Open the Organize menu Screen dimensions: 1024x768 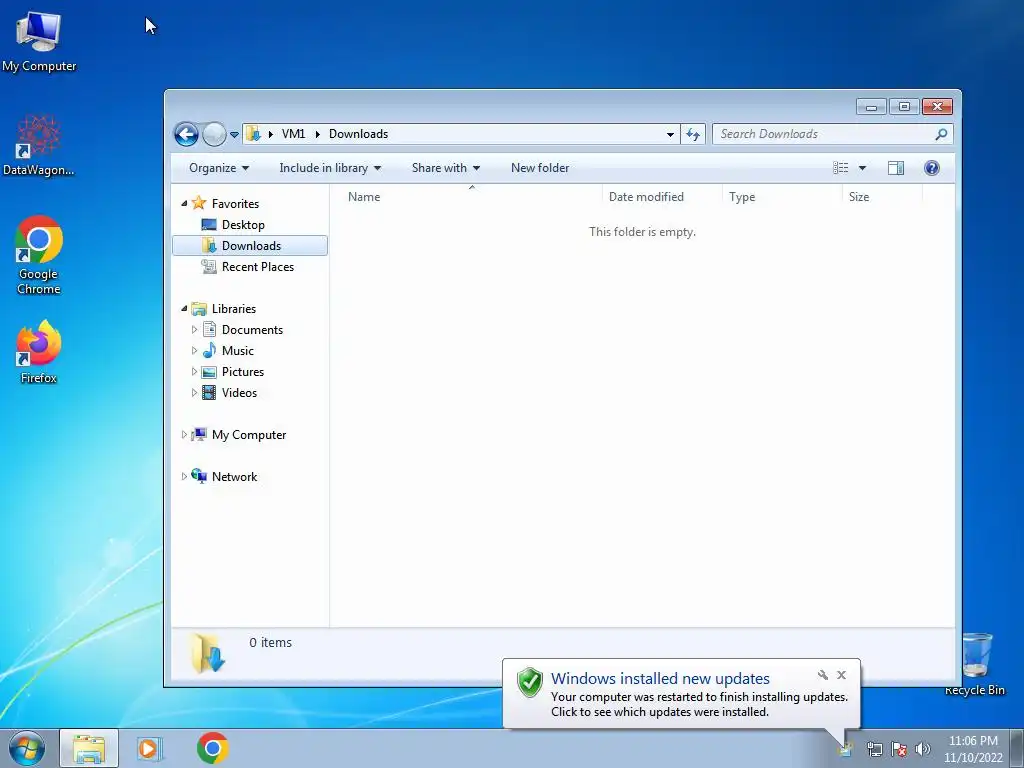pyautogui.click(x=219, y=168)
